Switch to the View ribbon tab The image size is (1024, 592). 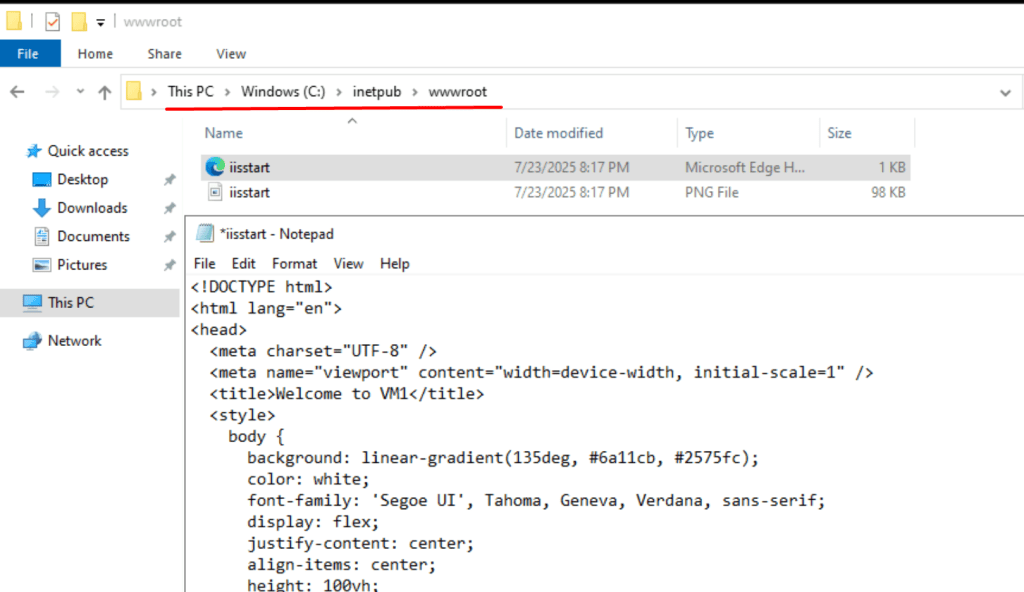(231, 54)
